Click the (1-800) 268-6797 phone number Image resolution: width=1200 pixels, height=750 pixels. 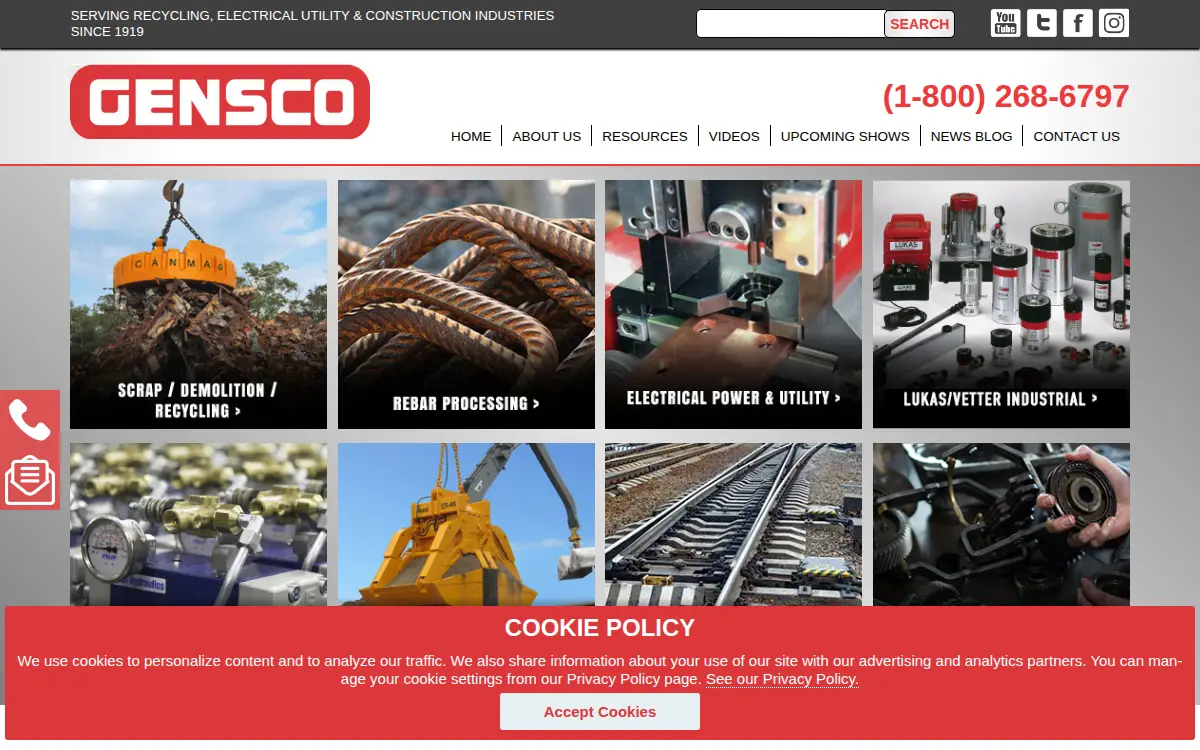pyautogui.click(x=1006, y=97)
